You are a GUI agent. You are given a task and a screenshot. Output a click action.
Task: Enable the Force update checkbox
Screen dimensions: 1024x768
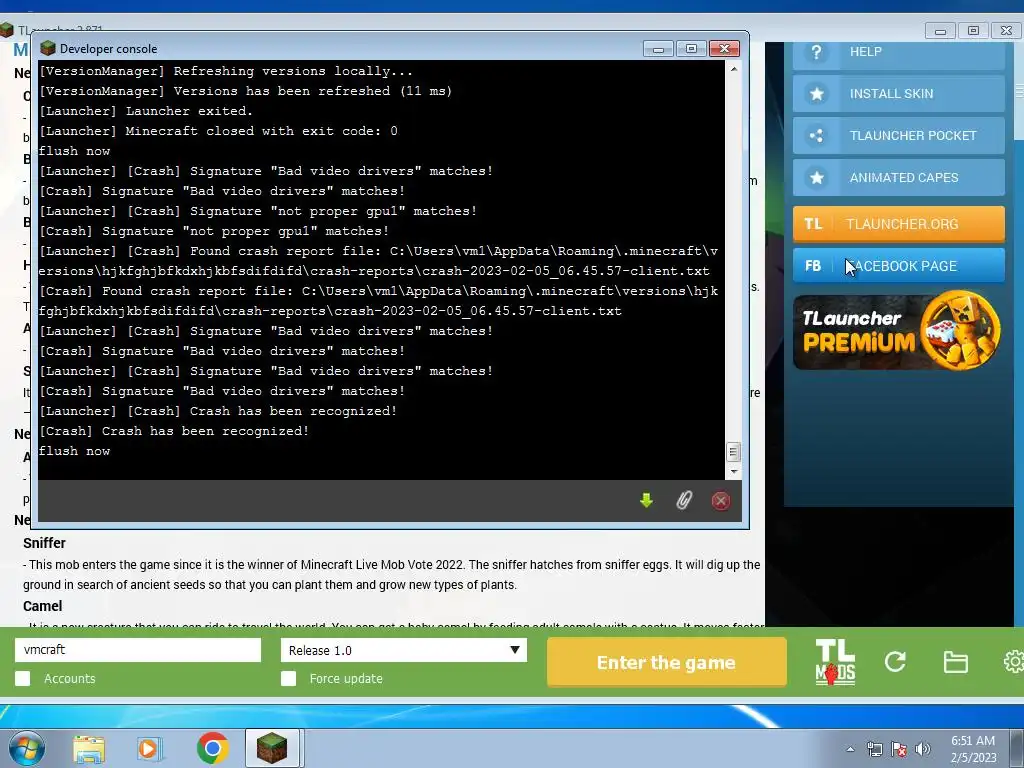pos(289,679)
